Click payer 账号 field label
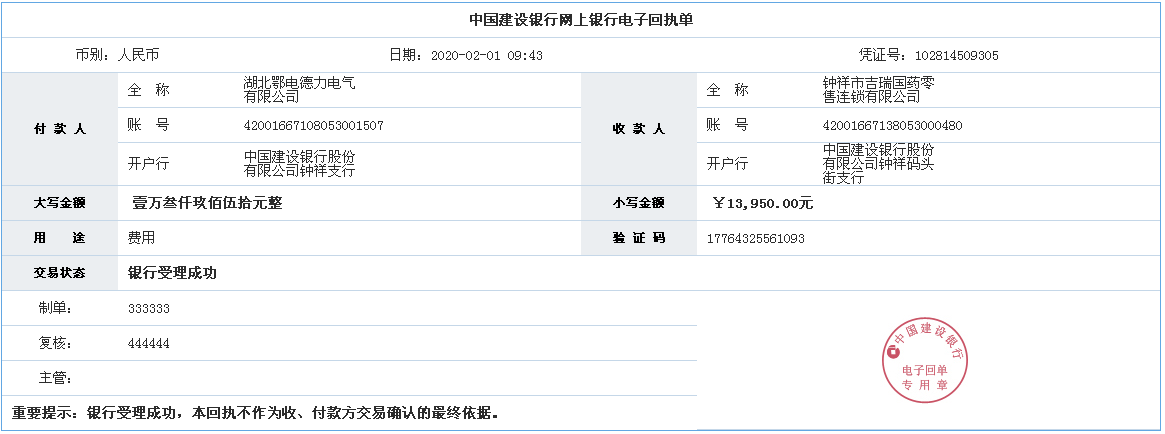Screen dimensions: 1165x434 pos(149,126)
